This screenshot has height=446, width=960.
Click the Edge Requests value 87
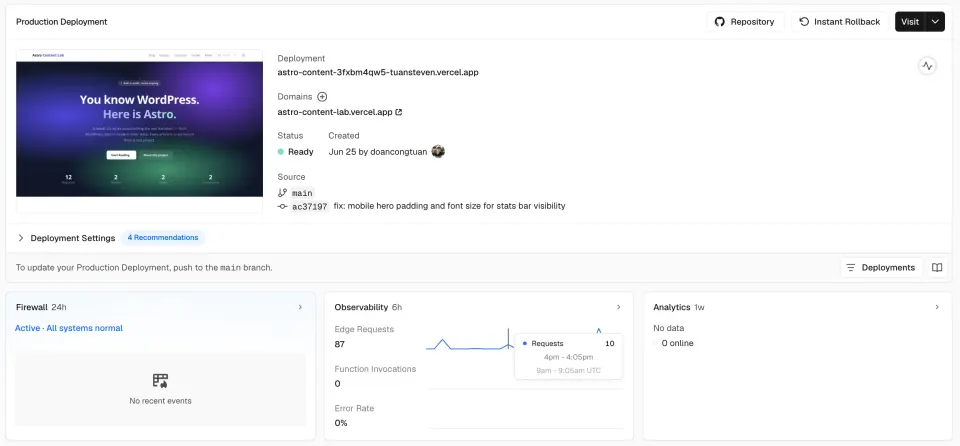click(340, 344)
